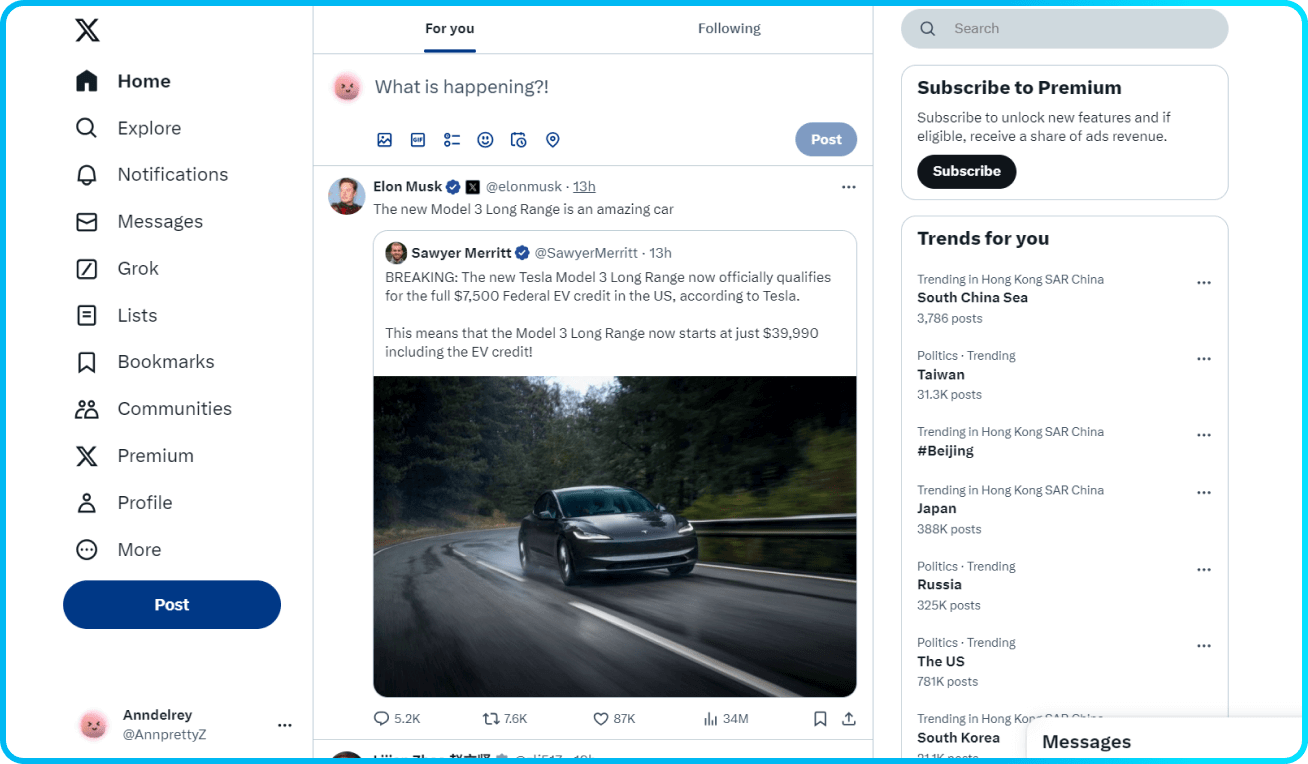
Task: Switch to the Following tab
Action: [x=729, y=28]
